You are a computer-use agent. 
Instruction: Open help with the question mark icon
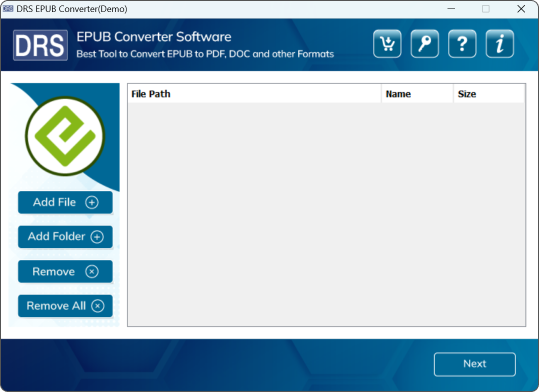click(462, 44)
